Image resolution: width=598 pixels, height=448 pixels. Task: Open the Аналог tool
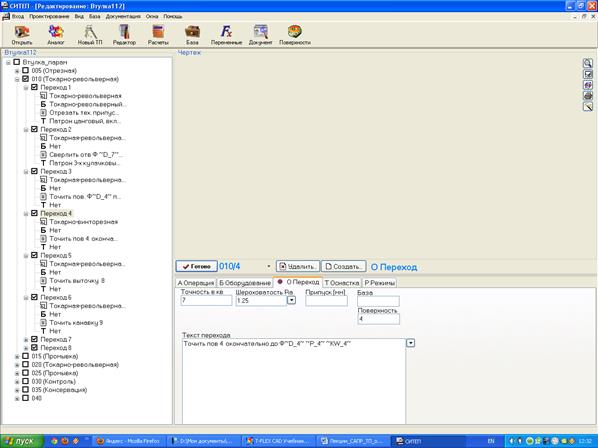pyautogui.click(x=56, y=35)
